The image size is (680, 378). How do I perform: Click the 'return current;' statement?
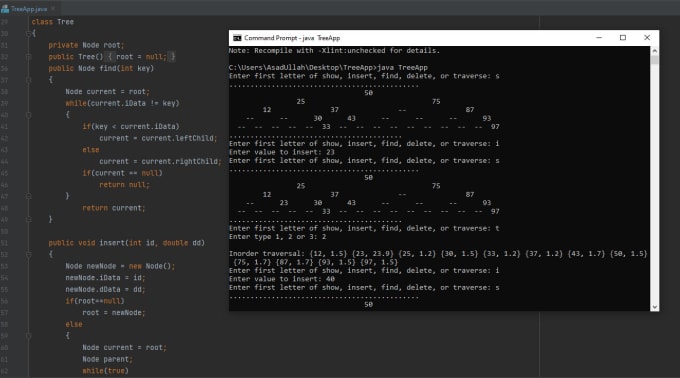point(114,208)
